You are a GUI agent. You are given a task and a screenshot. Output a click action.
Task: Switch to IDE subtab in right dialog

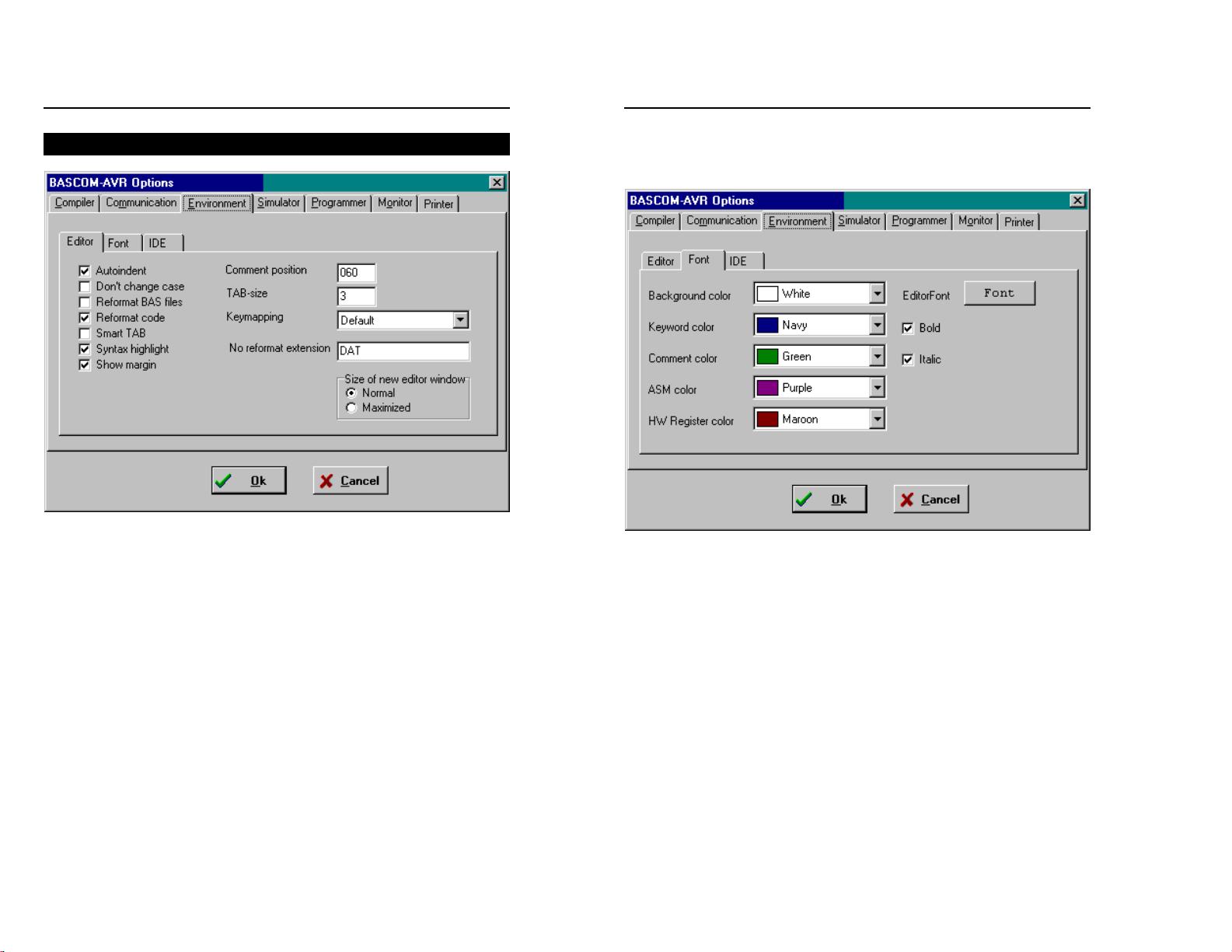[x=743, y=261]
